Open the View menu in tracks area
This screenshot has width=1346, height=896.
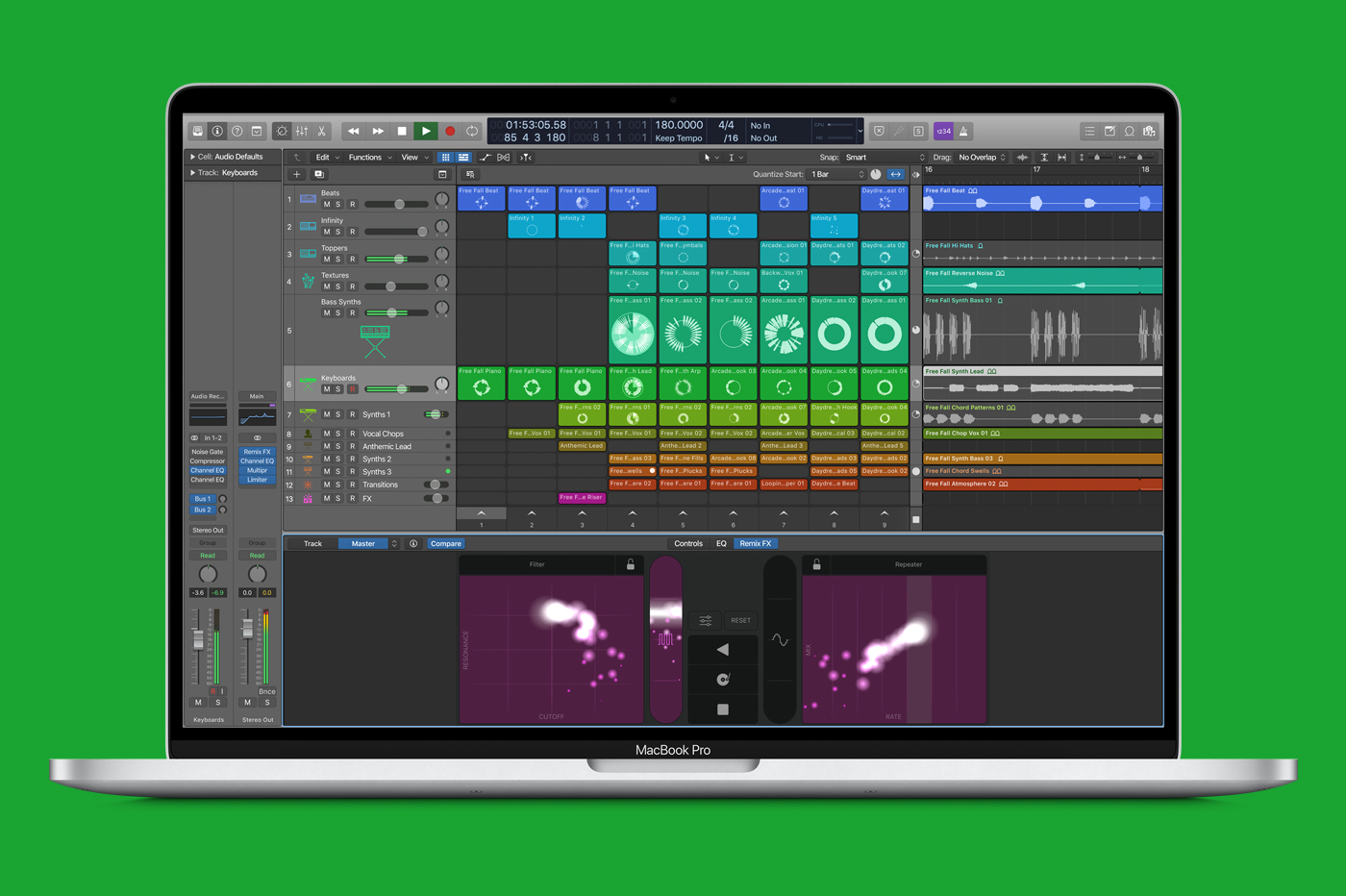(x=414, y=157)
